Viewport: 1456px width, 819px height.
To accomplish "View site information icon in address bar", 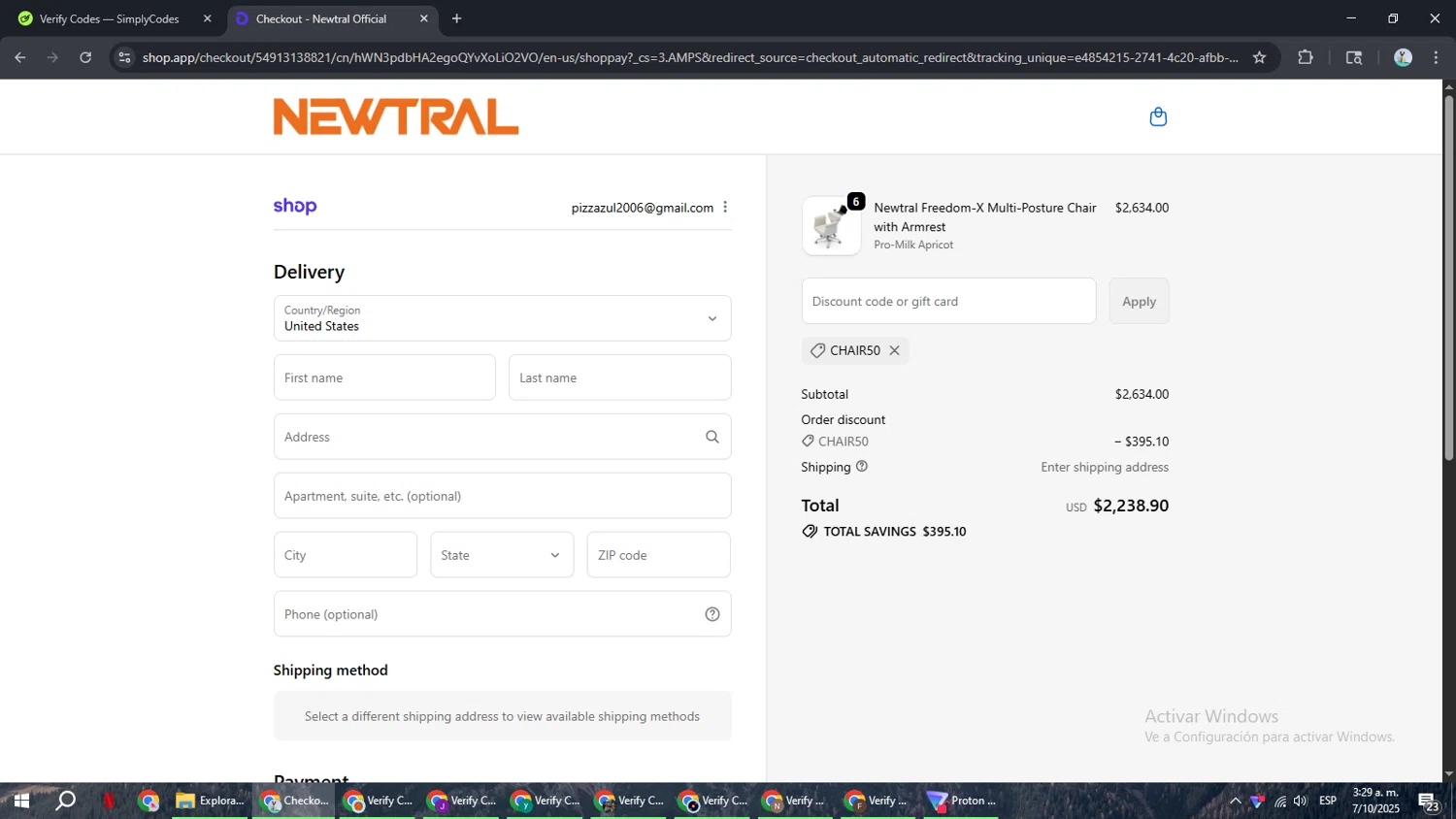I will coord(124,57).
